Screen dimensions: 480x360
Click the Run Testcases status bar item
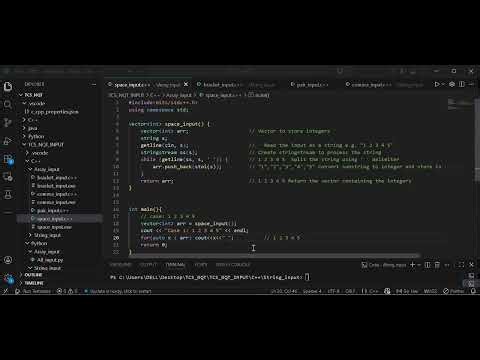[x=33, y=291]
